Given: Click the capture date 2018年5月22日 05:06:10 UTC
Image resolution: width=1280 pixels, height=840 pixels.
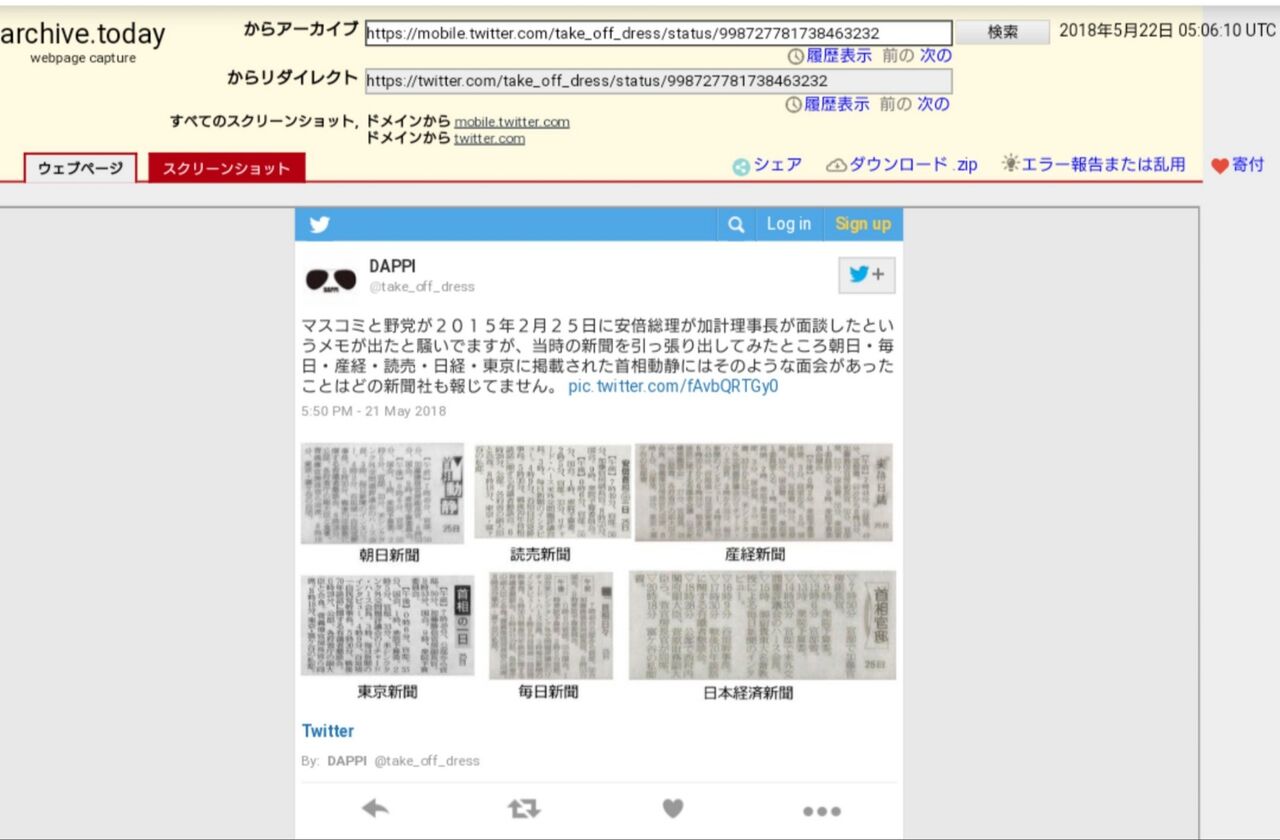Looking at the screenshot, I should click(1168, 30).
